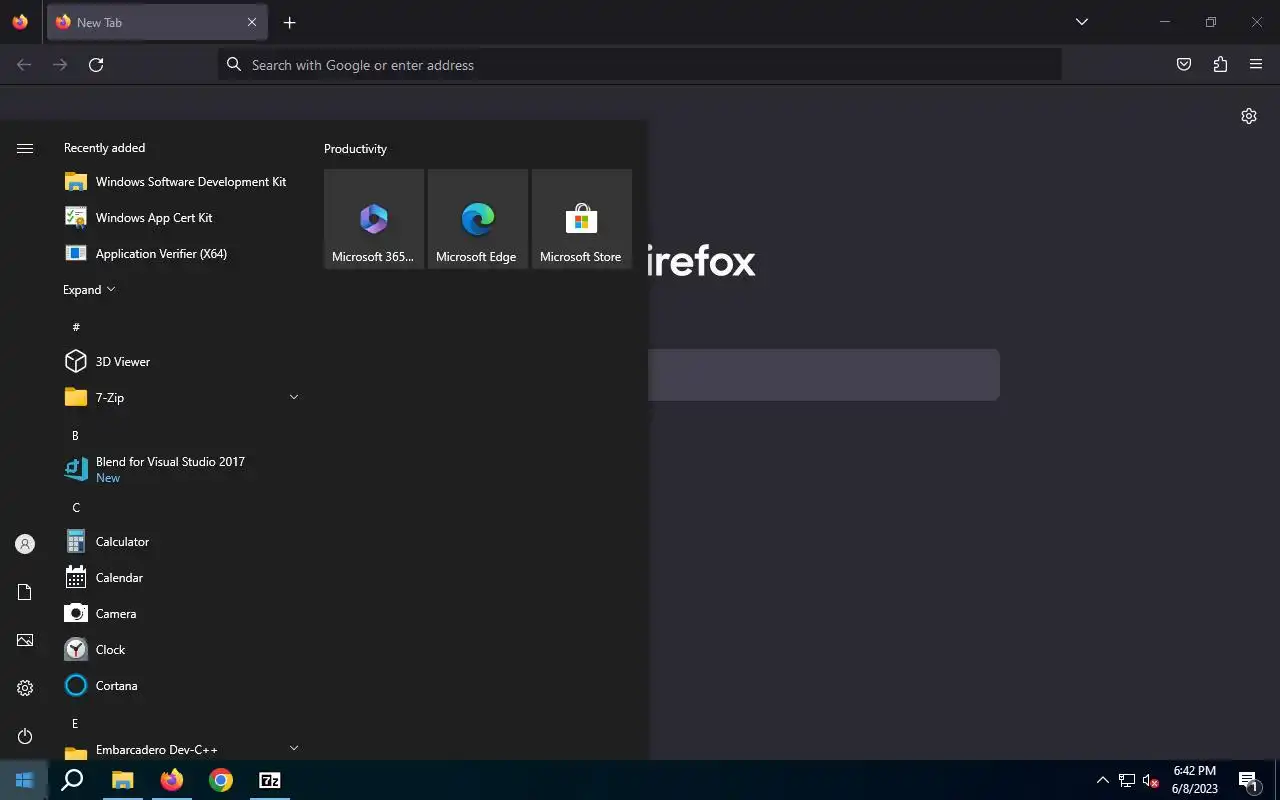Open user account icon in Start sidebar
The width and height of the screenshot is (1280, 800).
point(25,544)
